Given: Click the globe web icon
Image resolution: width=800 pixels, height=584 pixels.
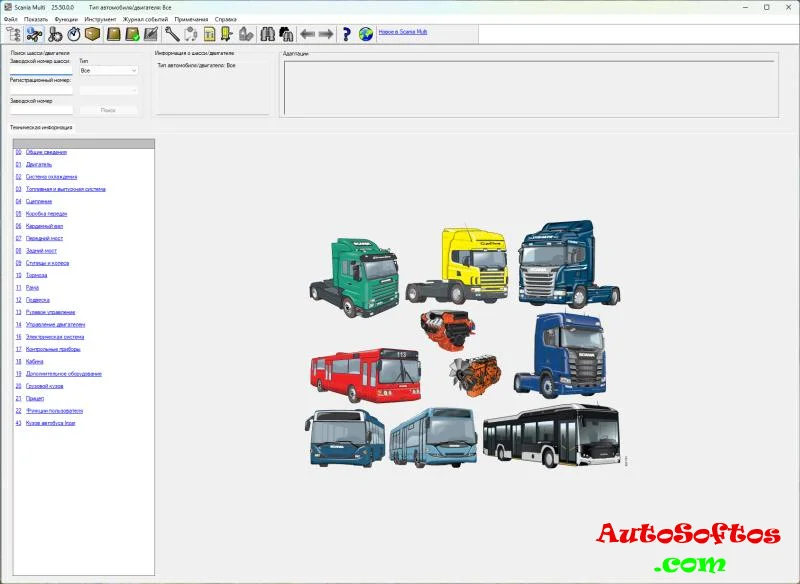Looking at the screenshot, I should [x=366, y=34].
